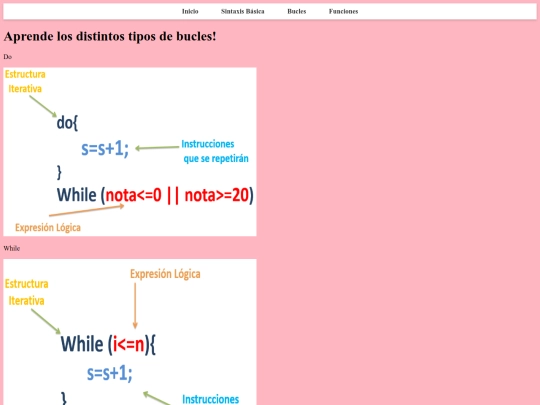
Task: Click the heading 'Aprende los distintos tipos de bucles!'
Action: coord(110,36)
